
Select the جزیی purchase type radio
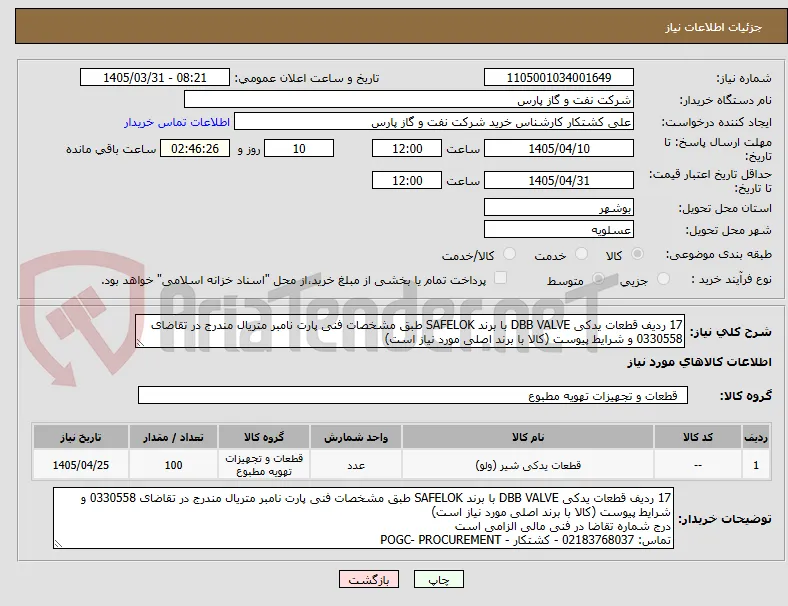point(663,279)
